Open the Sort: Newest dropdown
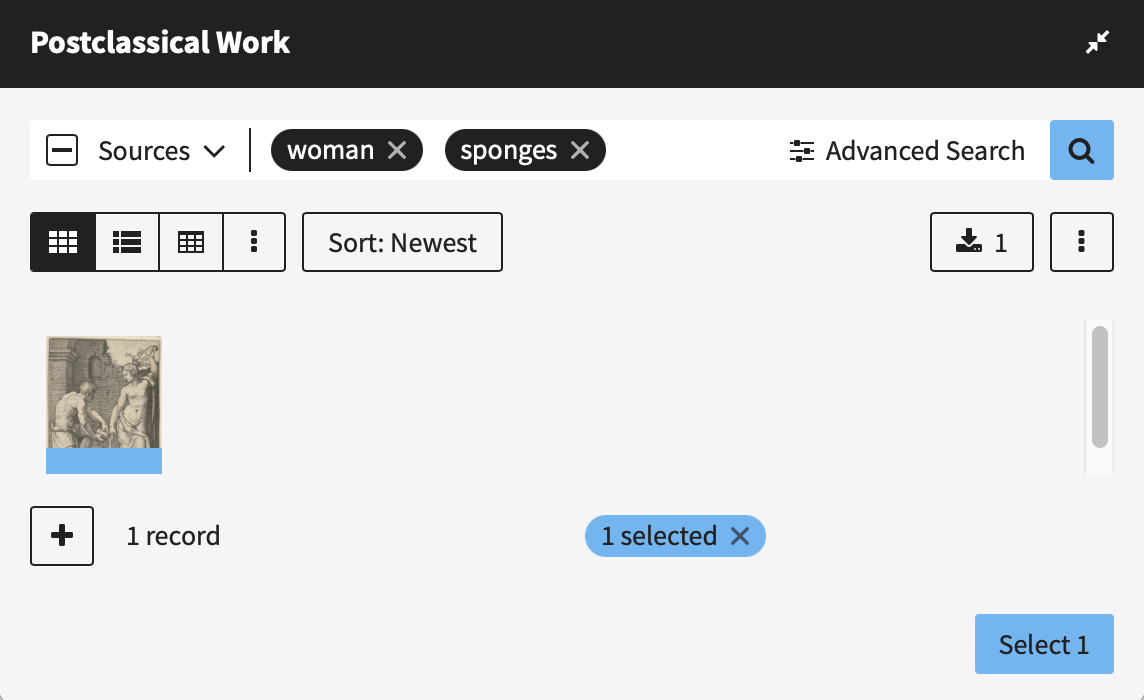 click(402, 242)
